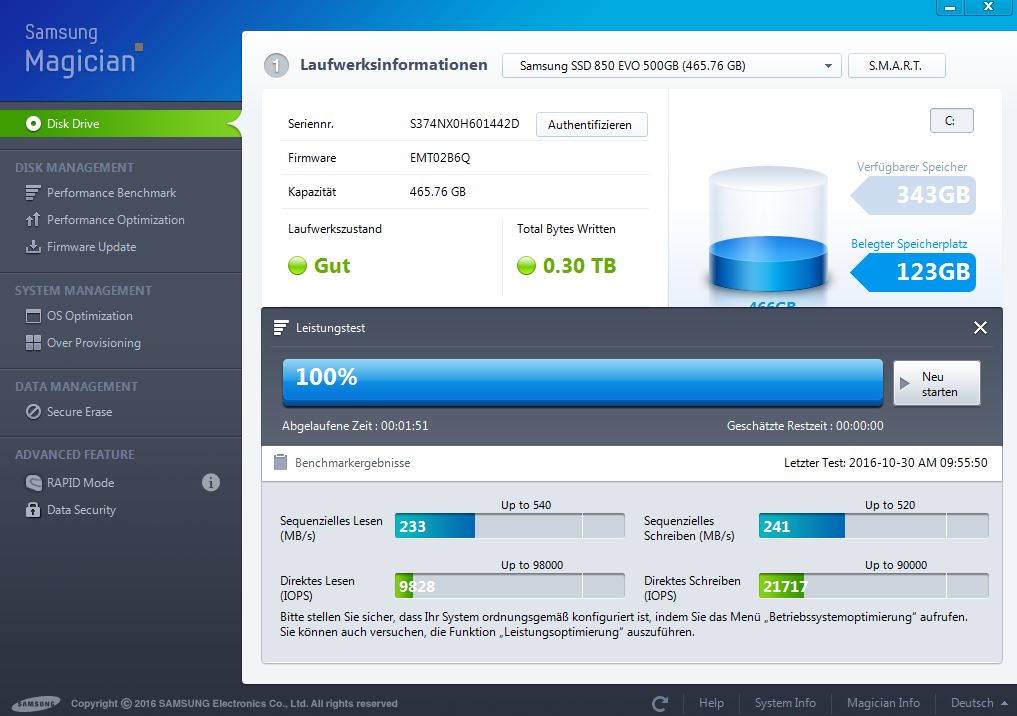Click the Over Provisioning grid icon

tap(33, 342)
